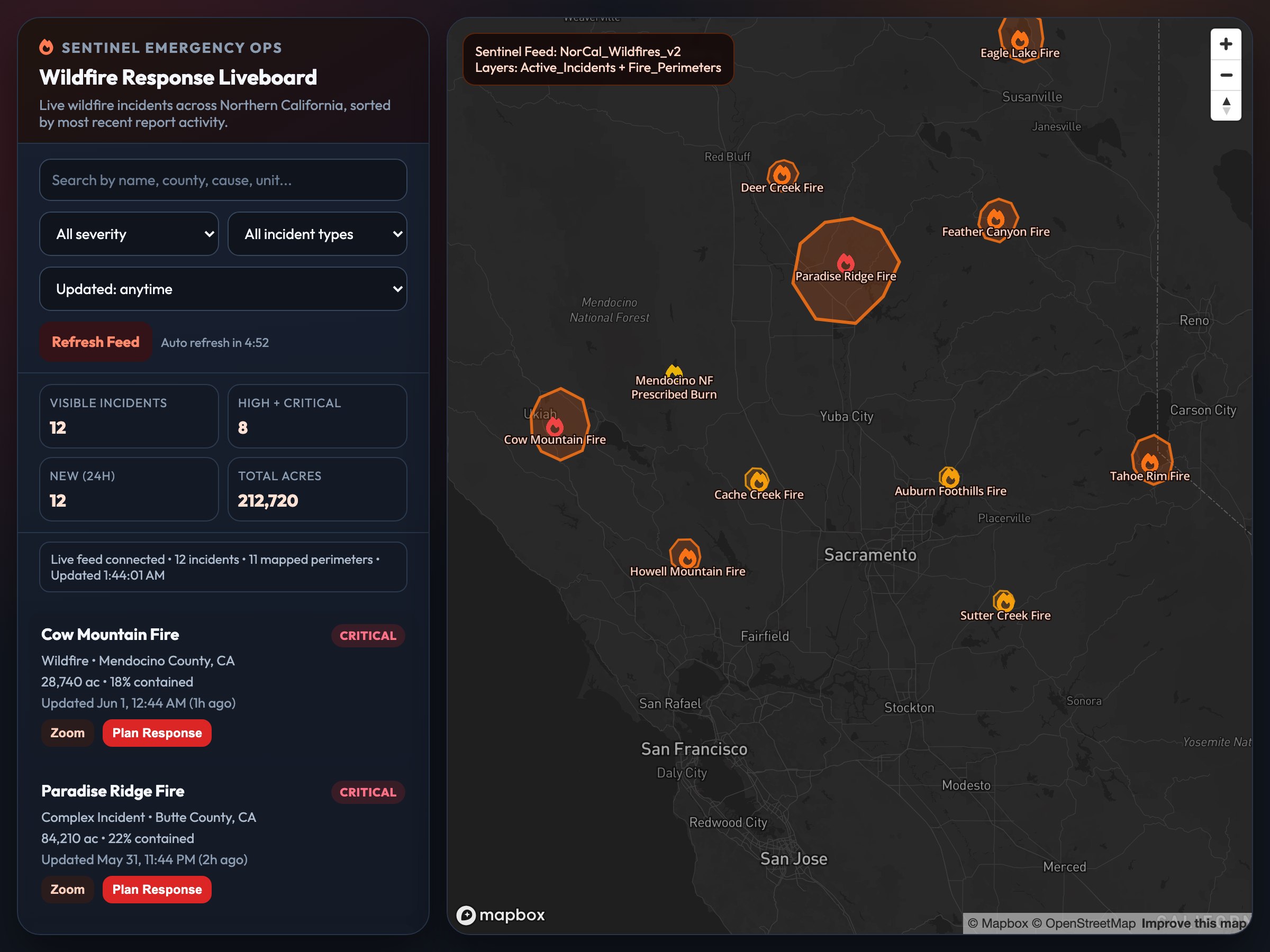Click the Mapbox logo

point(501,914)
